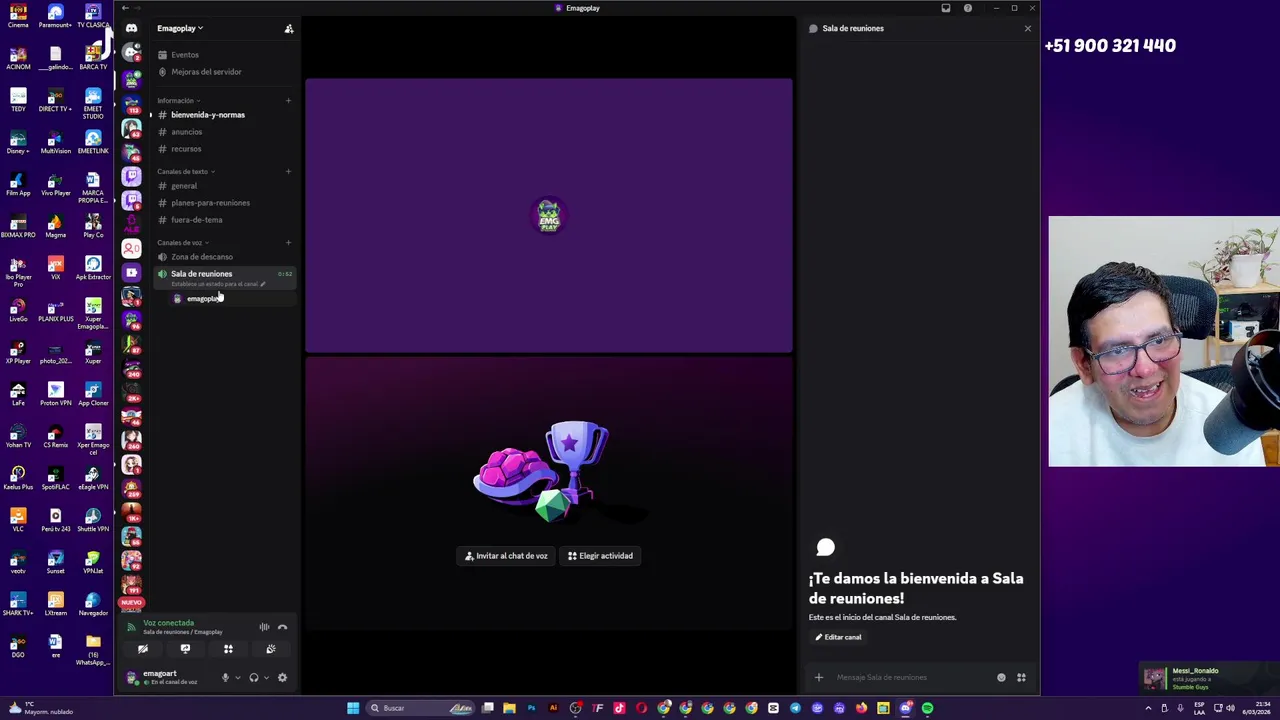Open Photoshop from the taskbar
This screenshot has width=1280, height=720.
(531, 708)
